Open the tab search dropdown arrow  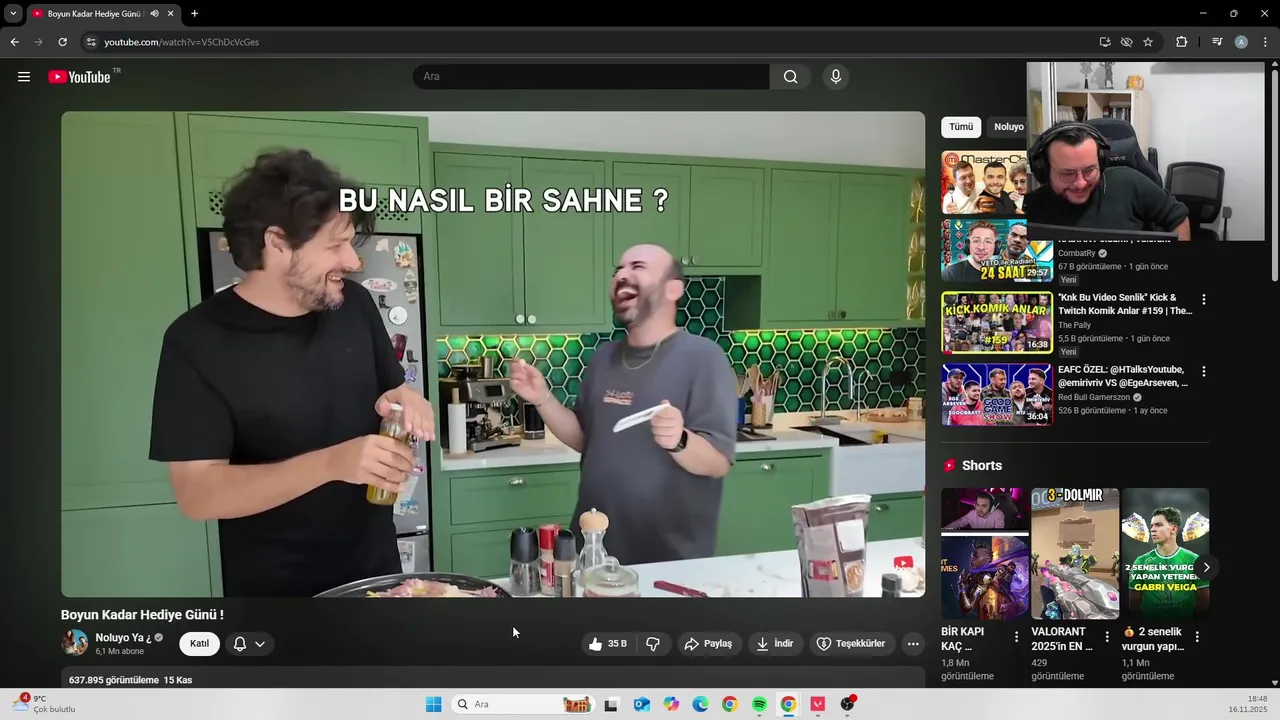point(13,14)
